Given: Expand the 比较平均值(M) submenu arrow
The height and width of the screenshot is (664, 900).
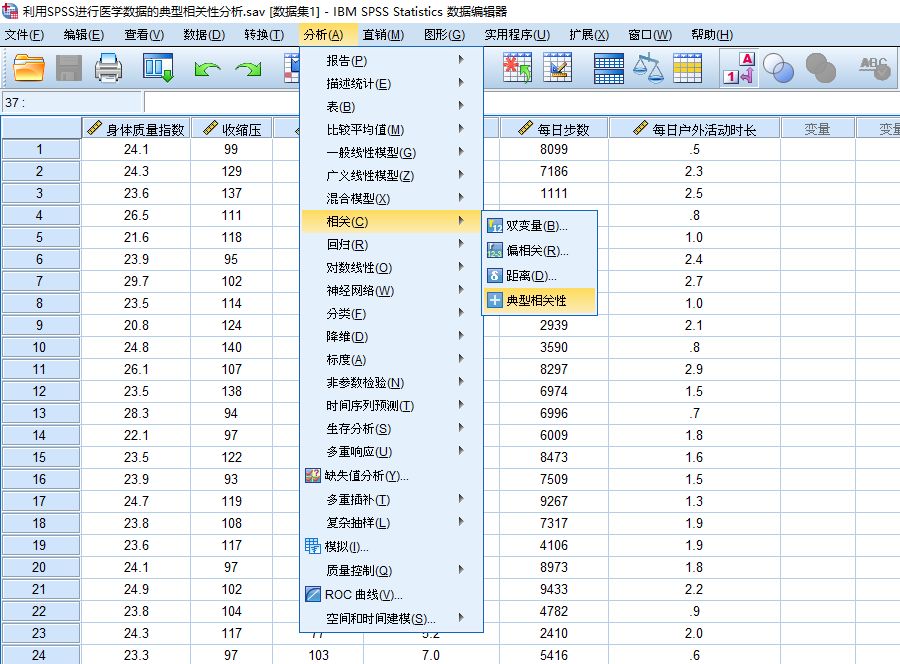Looking at the screenshot, I should (x=461, y=129).
